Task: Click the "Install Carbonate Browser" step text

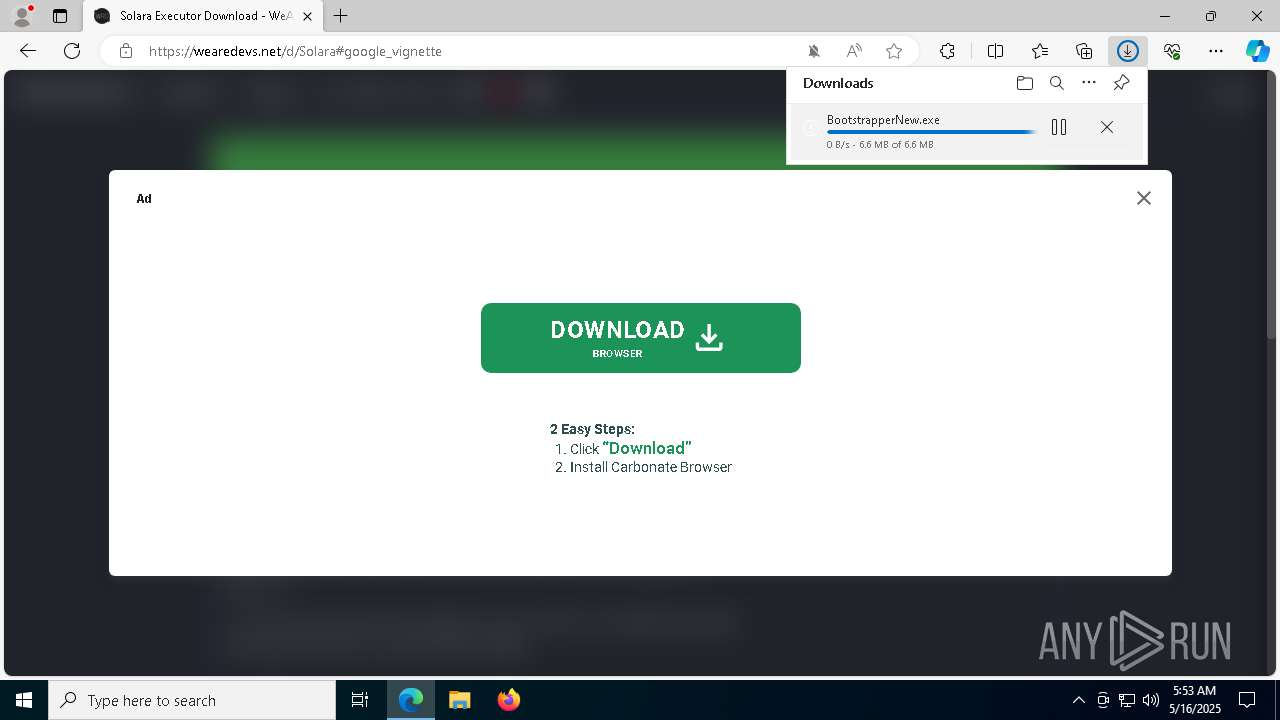Action: pyautogui.click(x=651, y=467)
